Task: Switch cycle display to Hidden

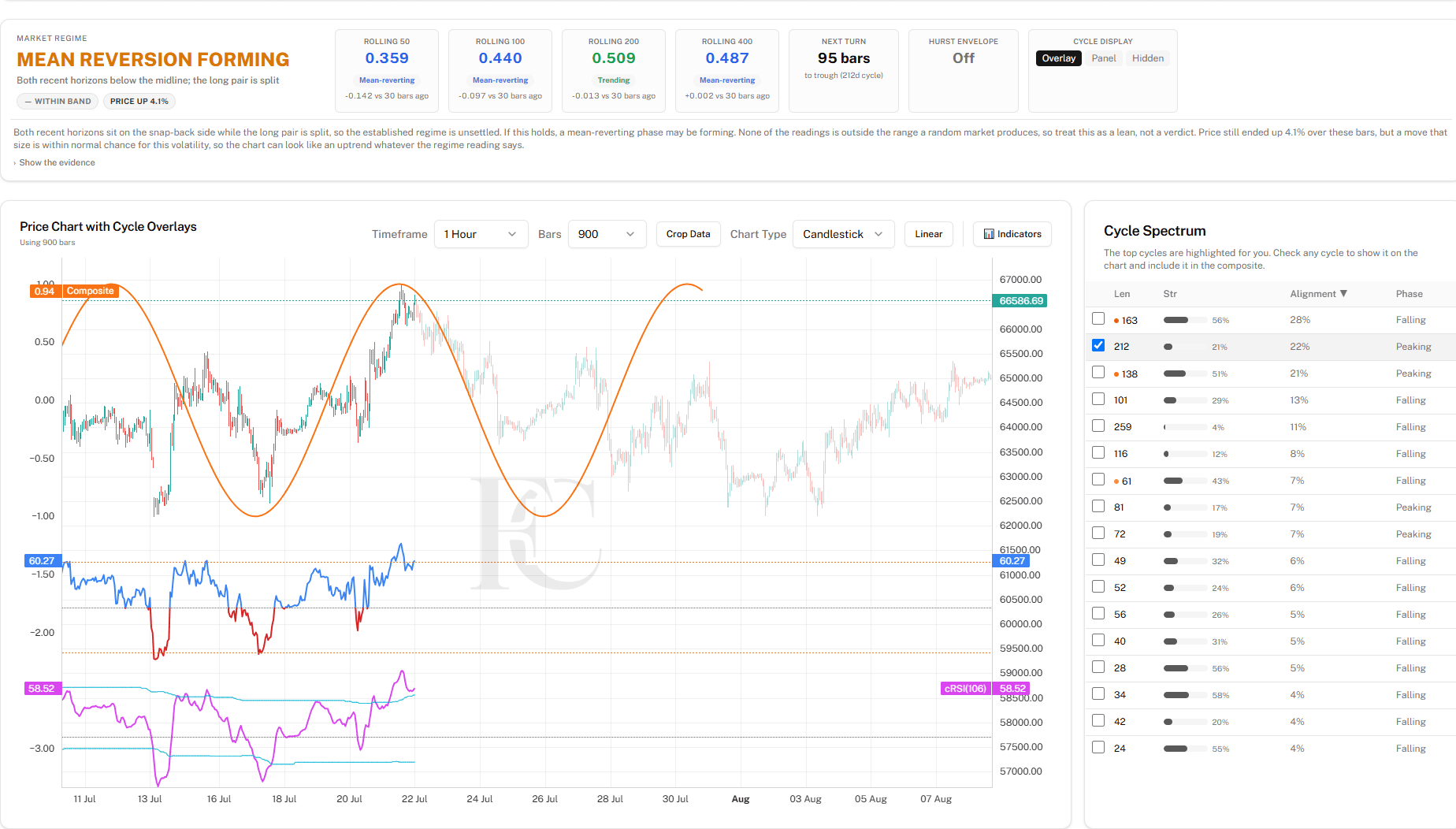Action: click(x=1148, y=58)
